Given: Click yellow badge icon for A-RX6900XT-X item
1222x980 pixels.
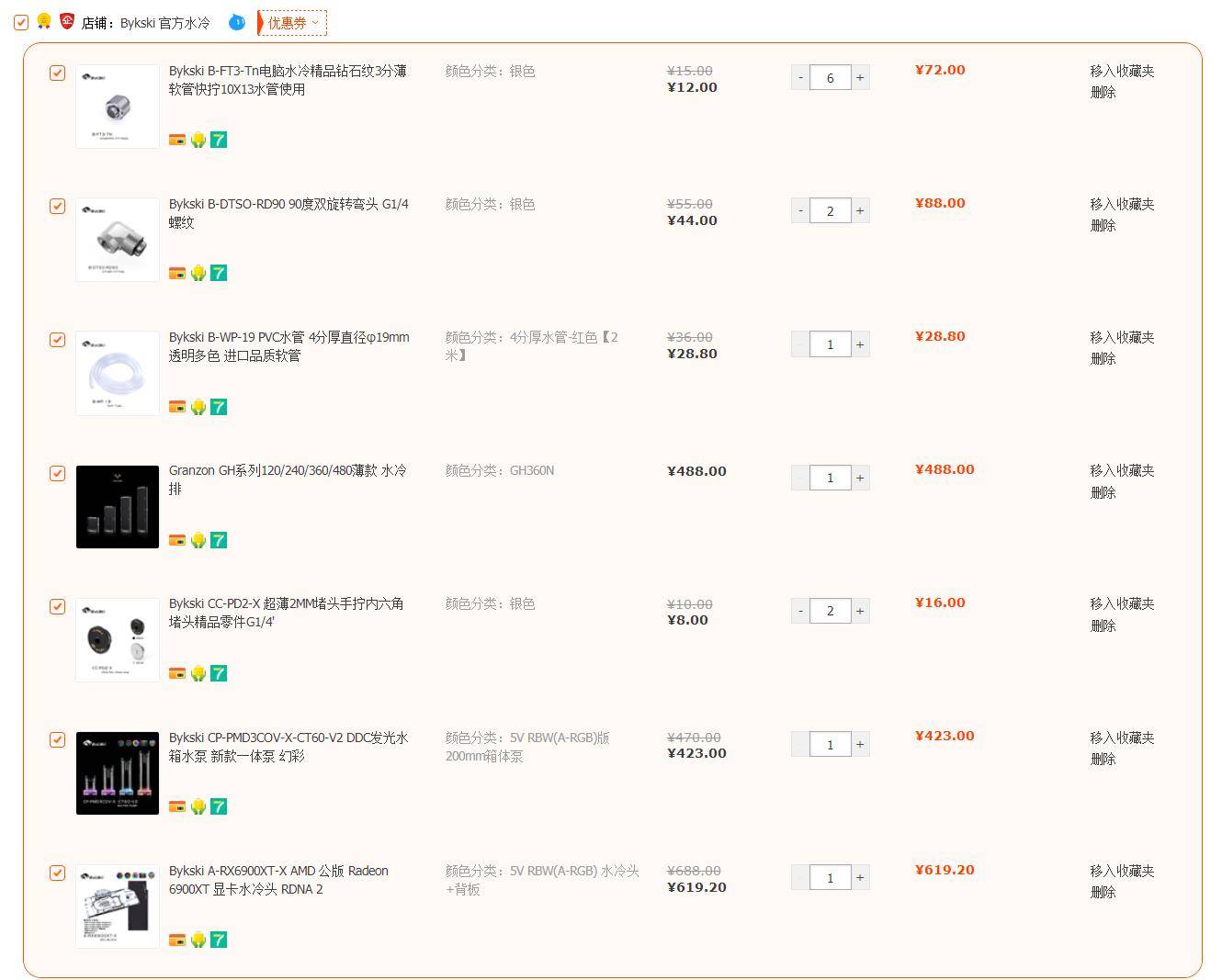Looking at the screenshot, I should pos(198,940).
